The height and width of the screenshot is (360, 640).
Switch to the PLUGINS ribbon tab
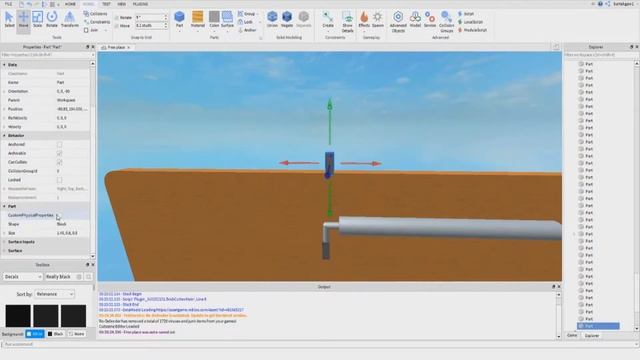(140, 4)
